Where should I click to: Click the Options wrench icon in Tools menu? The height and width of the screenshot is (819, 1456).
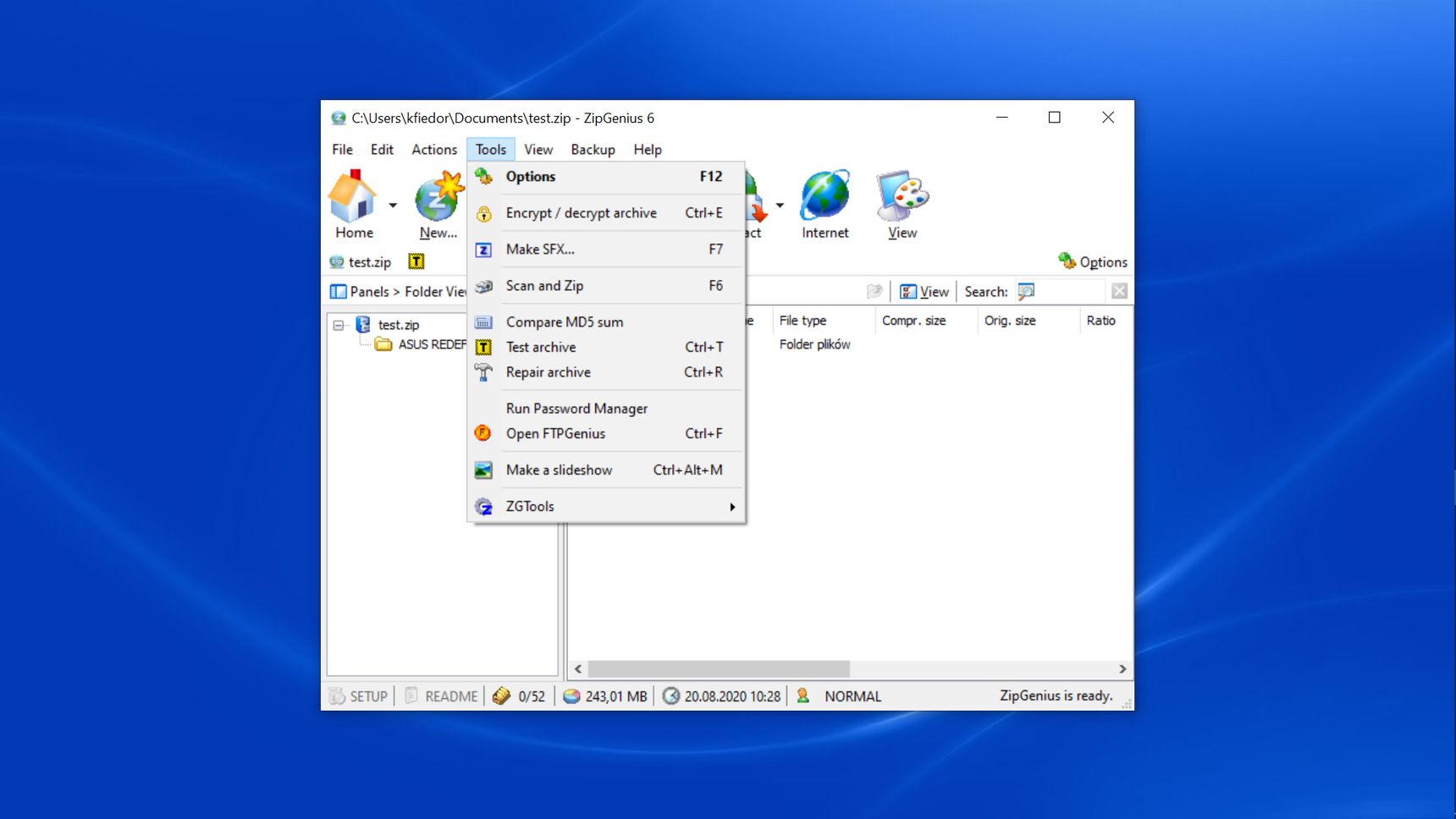click(x=483, y=176)
